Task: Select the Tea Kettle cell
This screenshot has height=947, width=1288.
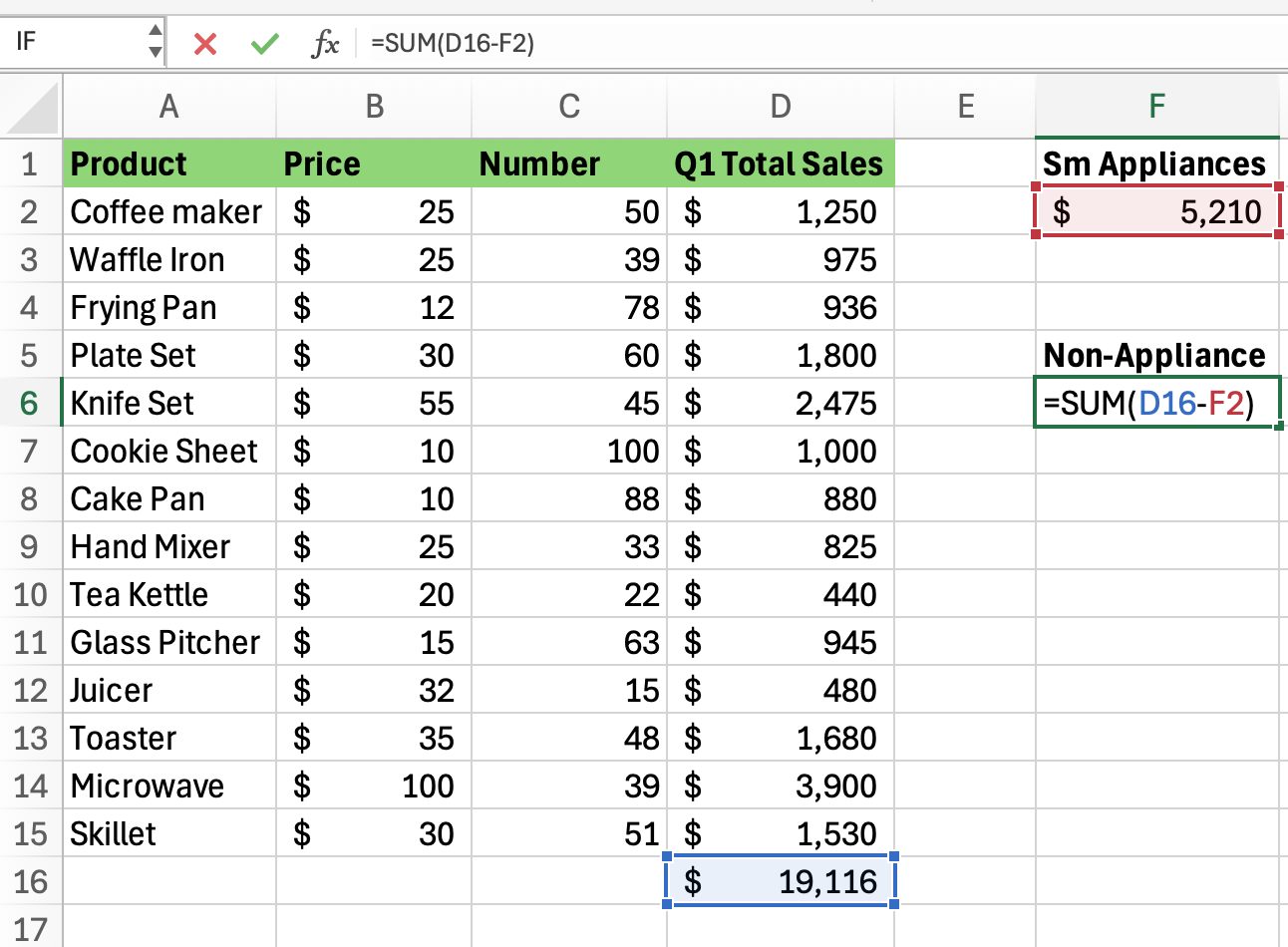Action: [169, 594]
